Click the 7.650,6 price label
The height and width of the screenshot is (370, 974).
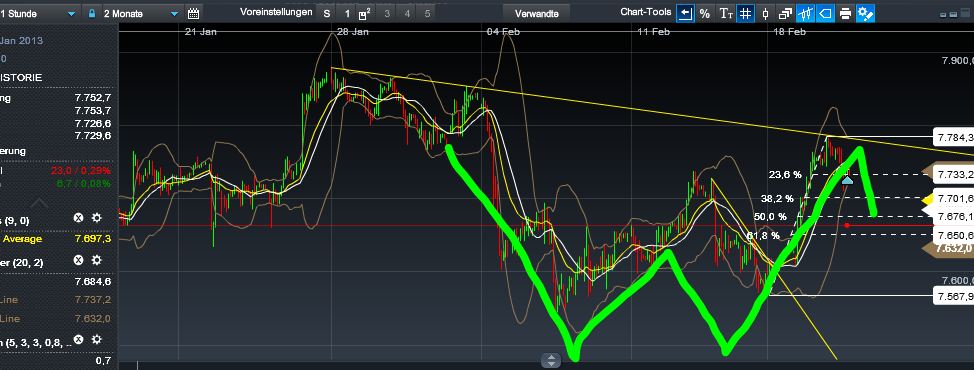click(x=954, y=235)
